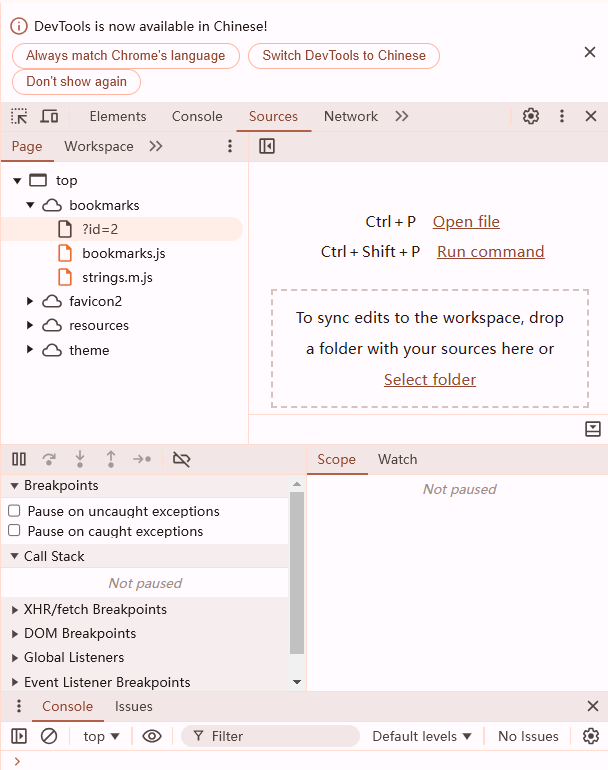
Task: Open the ?id=2 file in tree
Action: (122, 229)
